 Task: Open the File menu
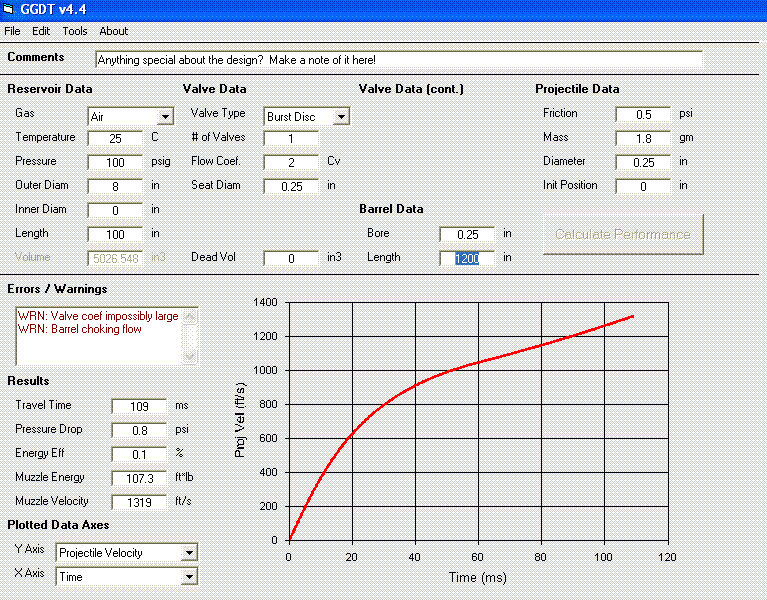(12, 31)
